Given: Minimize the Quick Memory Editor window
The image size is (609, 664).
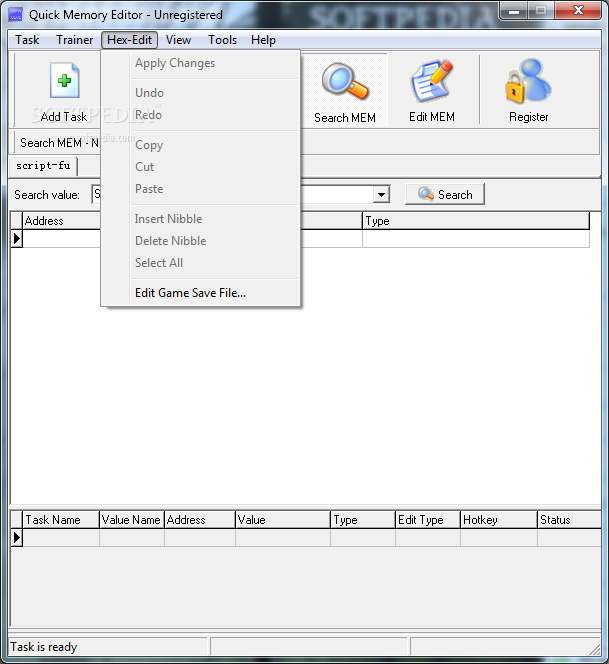Looking at the screenshot, I should tap(514, 11).
